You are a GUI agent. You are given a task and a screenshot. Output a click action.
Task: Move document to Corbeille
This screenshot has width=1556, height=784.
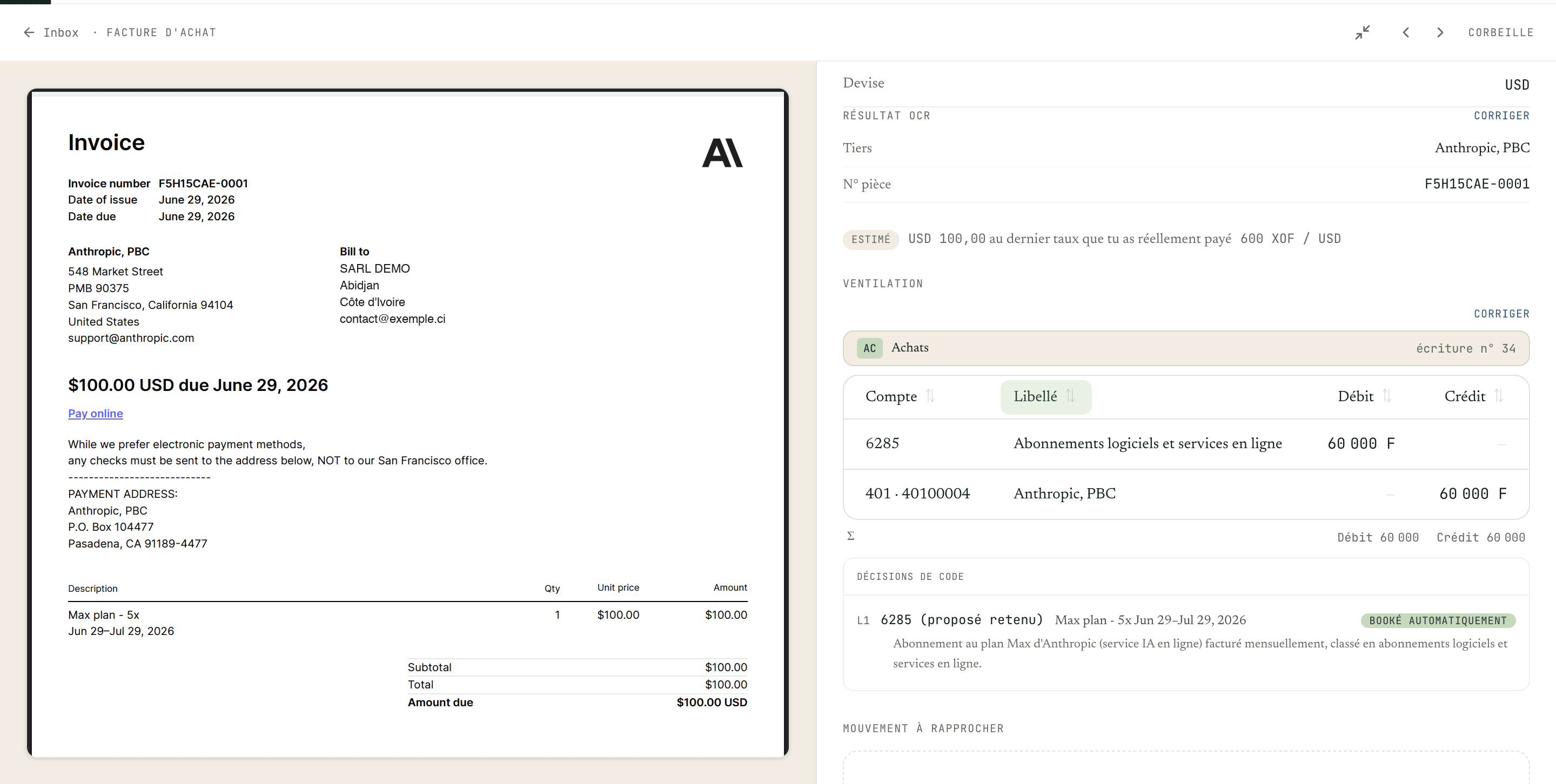pyautogui.click(x=1500, y=32)
